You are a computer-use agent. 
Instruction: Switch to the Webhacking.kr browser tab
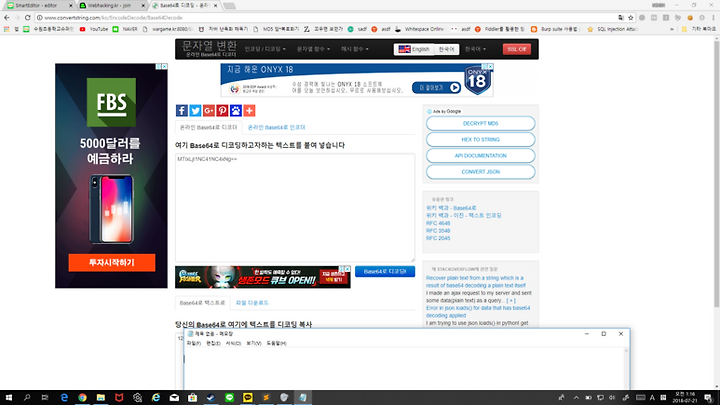tap(110, 6)
